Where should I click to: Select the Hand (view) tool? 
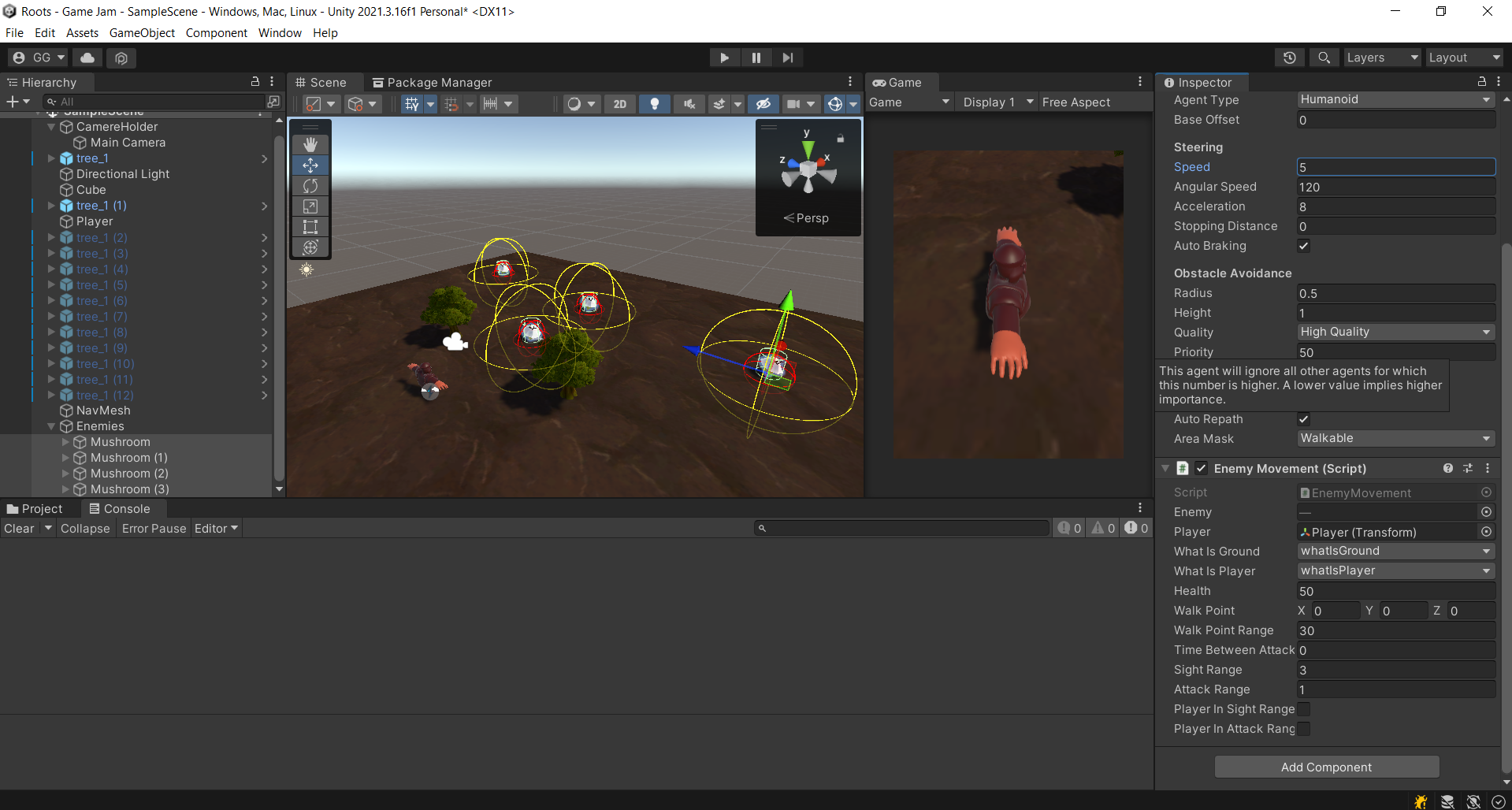point(310,144)
